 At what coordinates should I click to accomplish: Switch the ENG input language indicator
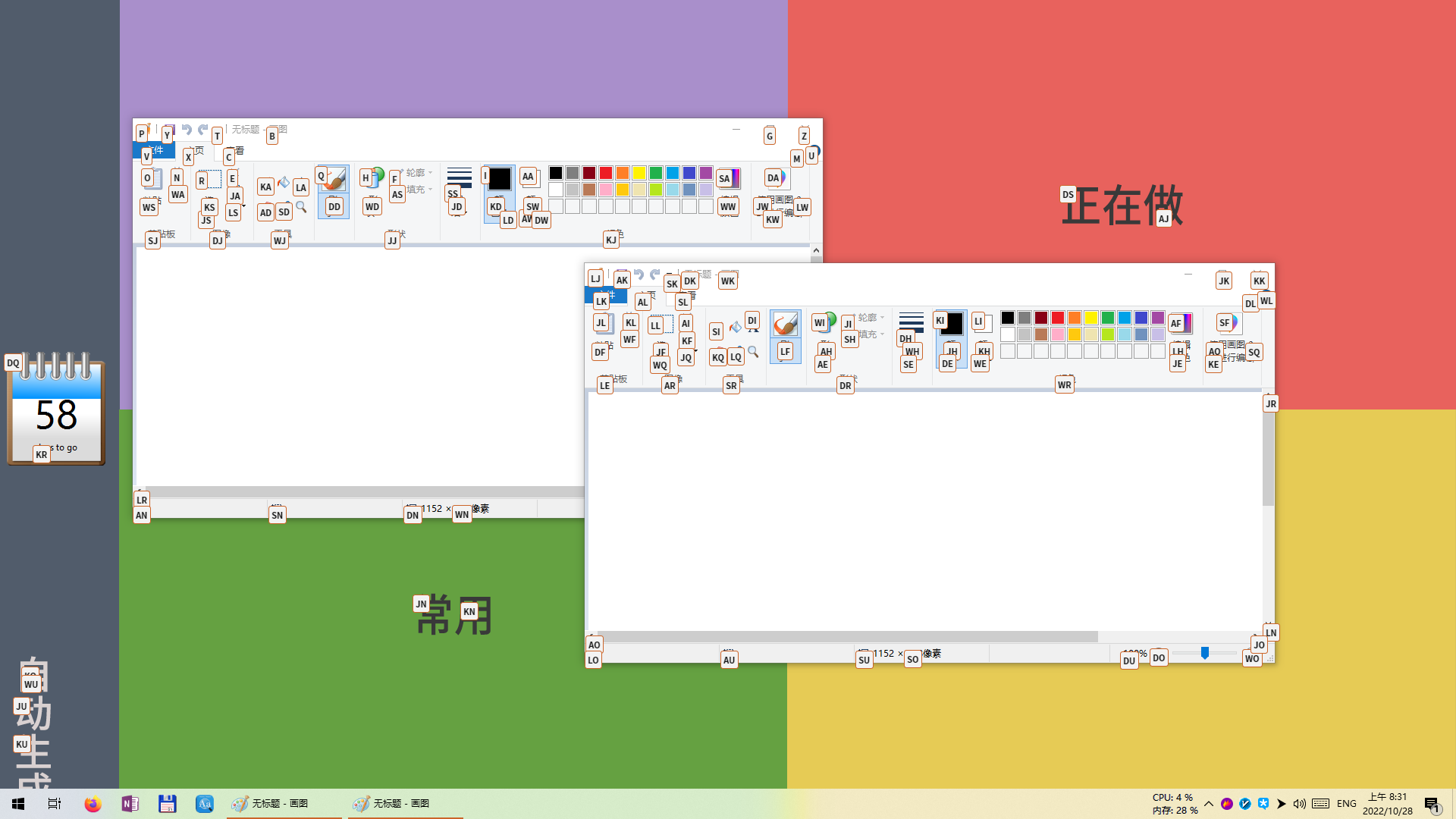[x=1346, y=804]
